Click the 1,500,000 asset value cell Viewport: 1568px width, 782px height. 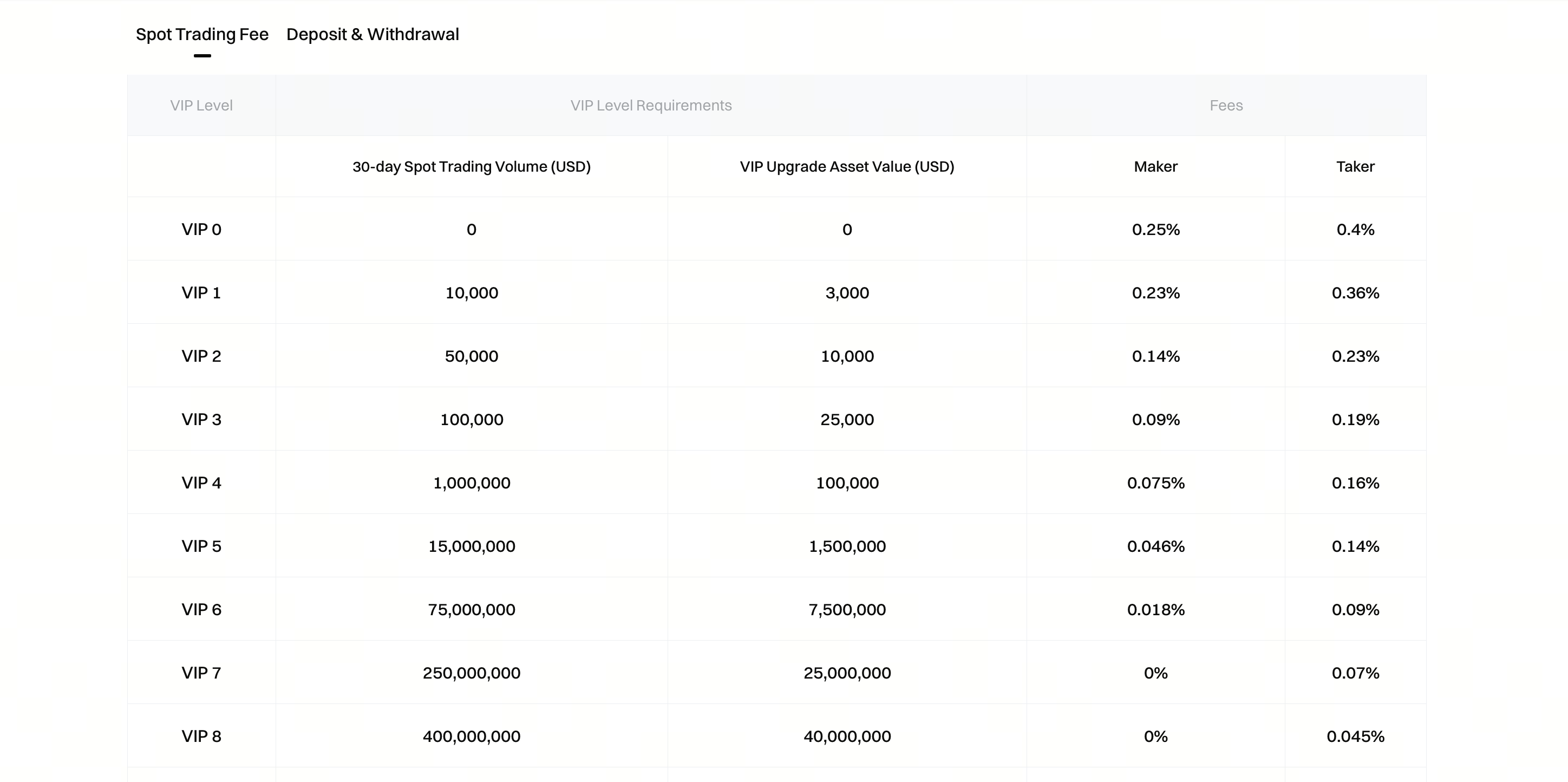pos(847,546)
